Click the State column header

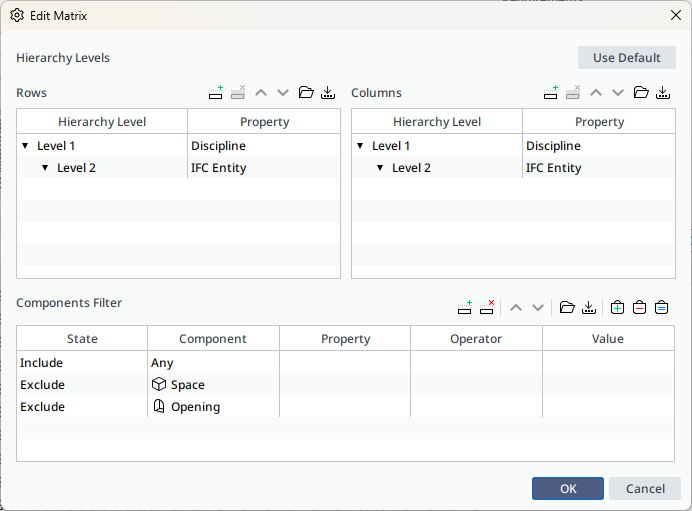pyautogui.click(x=82, y=338)
